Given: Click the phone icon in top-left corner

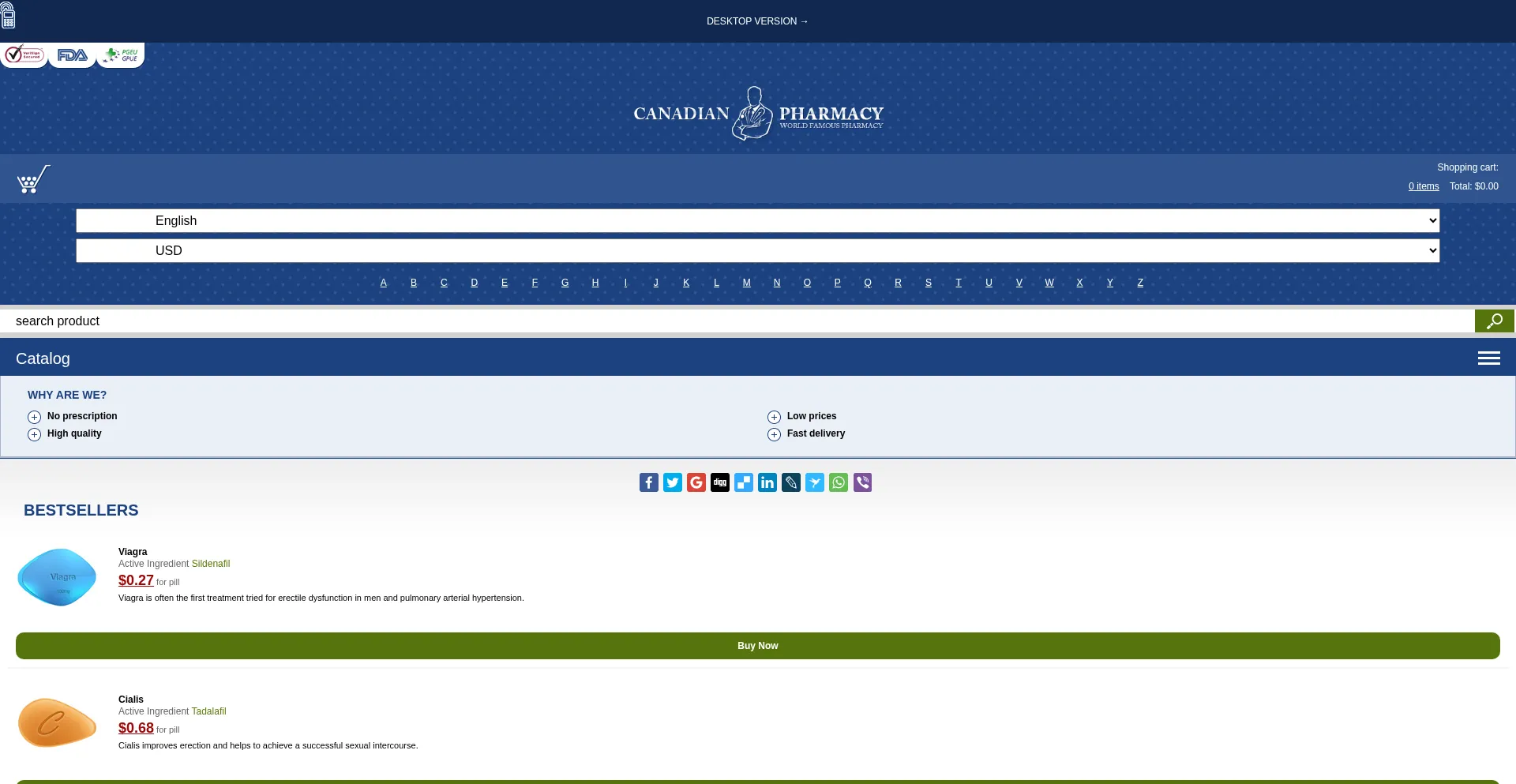Looking at the screenshot, I should tap(9, 15).
